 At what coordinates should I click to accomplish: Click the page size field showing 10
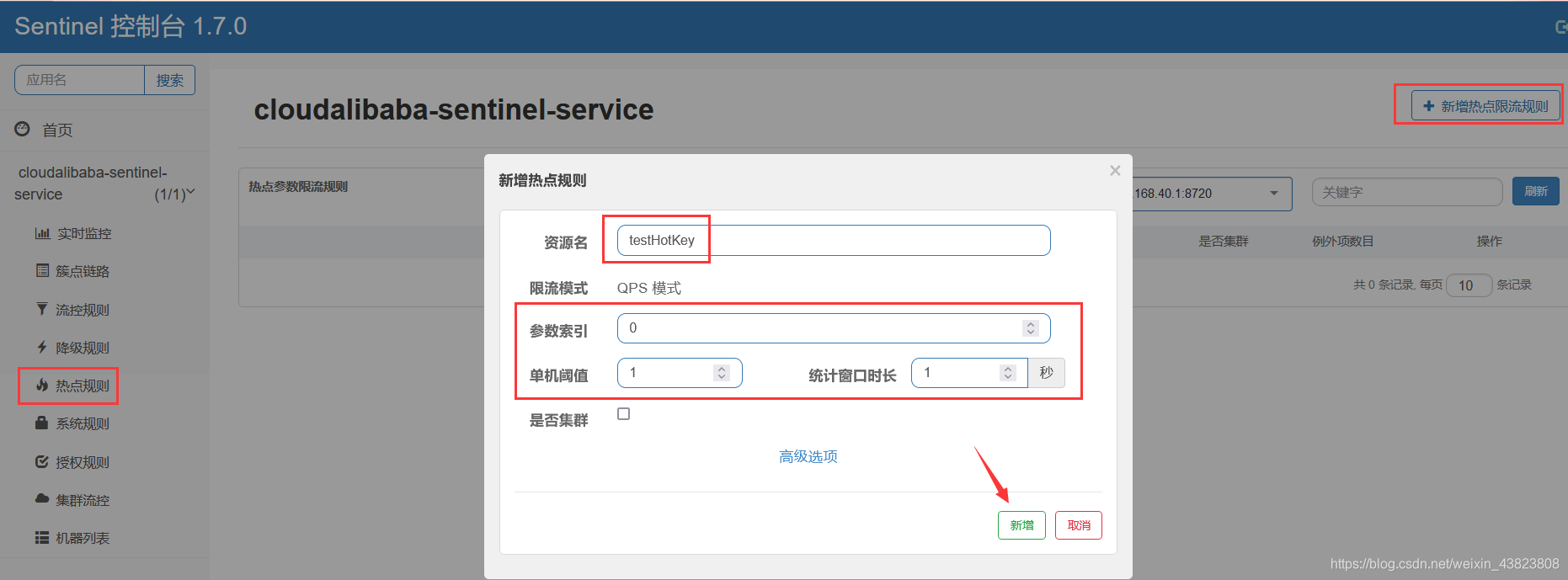coord(1469,285)
